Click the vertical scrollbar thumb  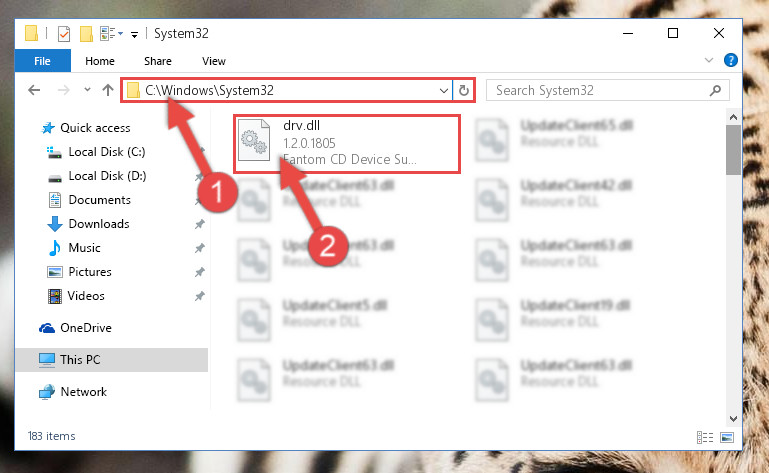[x=733, y=150]
